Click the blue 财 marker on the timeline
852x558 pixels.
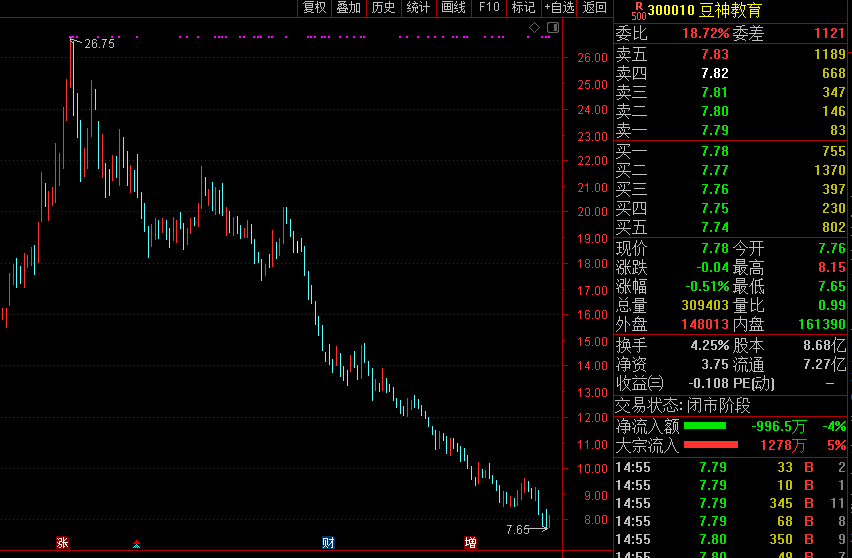tap(328, 543)
